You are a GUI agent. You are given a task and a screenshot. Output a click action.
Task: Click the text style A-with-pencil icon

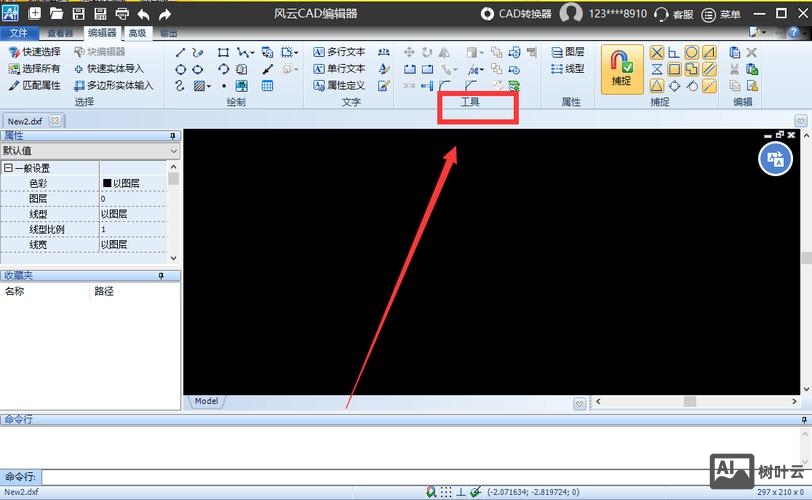pos(384,69)
